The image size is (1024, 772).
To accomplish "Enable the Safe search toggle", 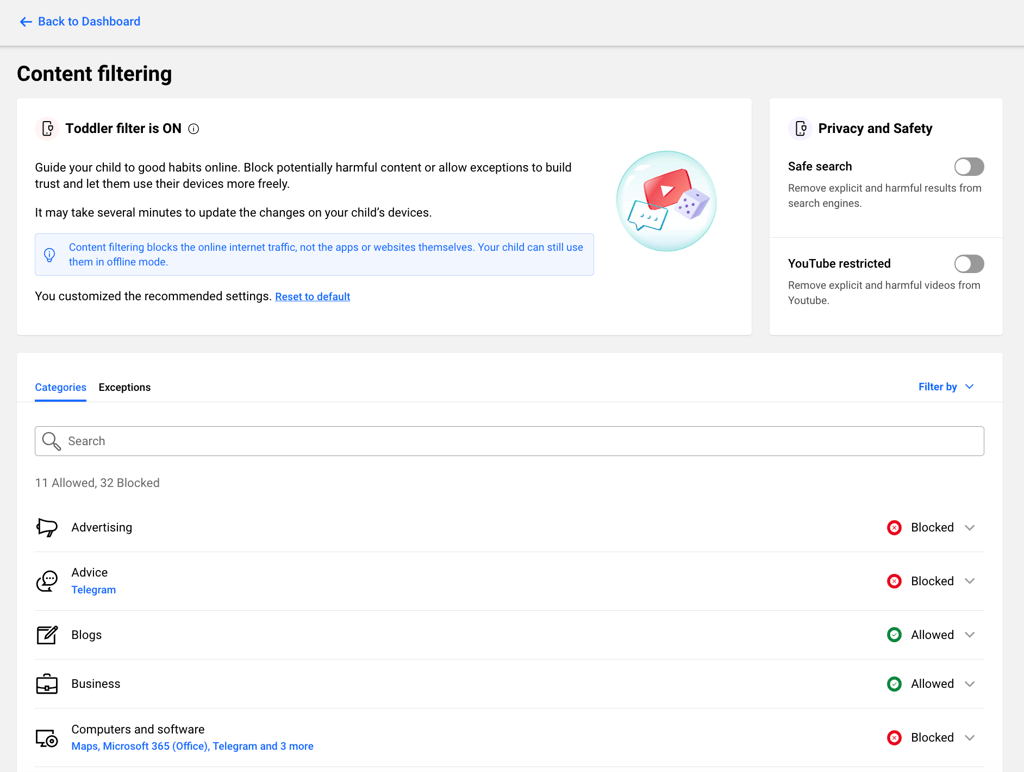I will pos(968,167).
